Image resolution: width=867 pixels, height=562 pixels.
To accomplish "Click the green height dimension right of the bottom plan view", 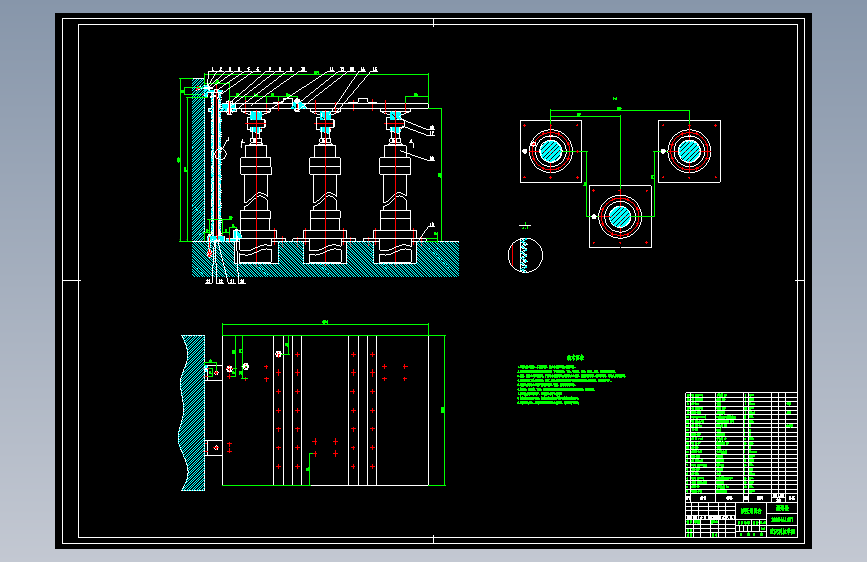I will [443, 410].
